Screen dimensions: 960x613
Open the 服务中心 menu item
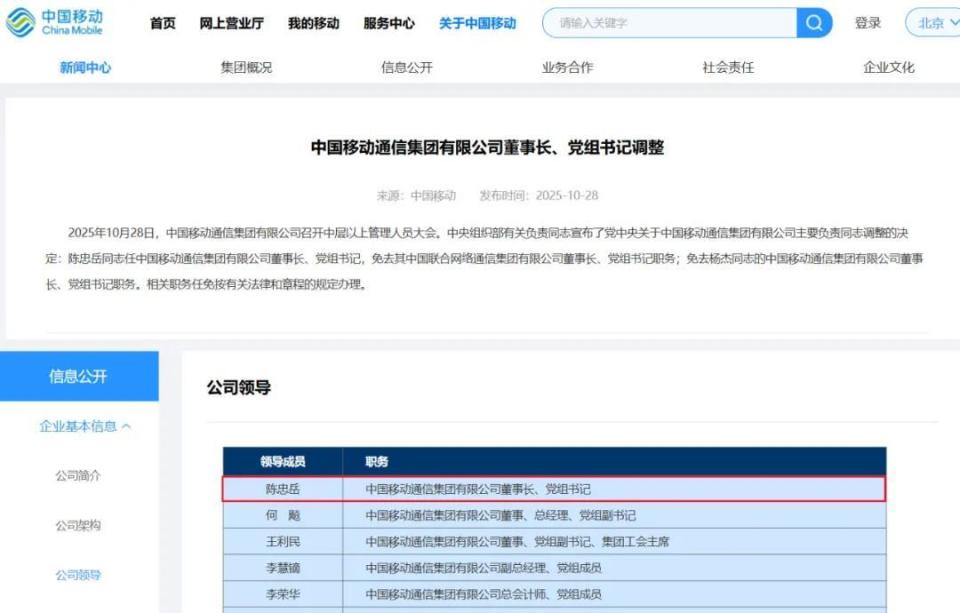(x=387, y=22)
